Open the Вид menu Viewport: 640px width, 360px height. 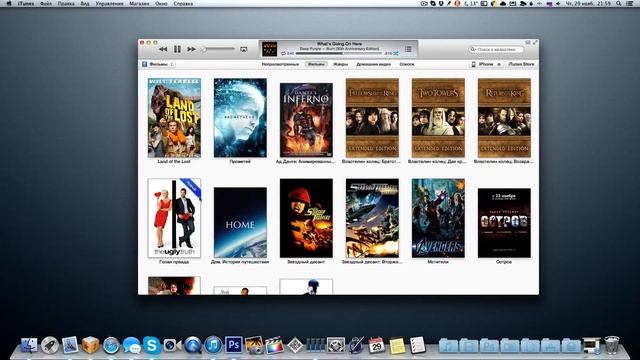(85, 3)
